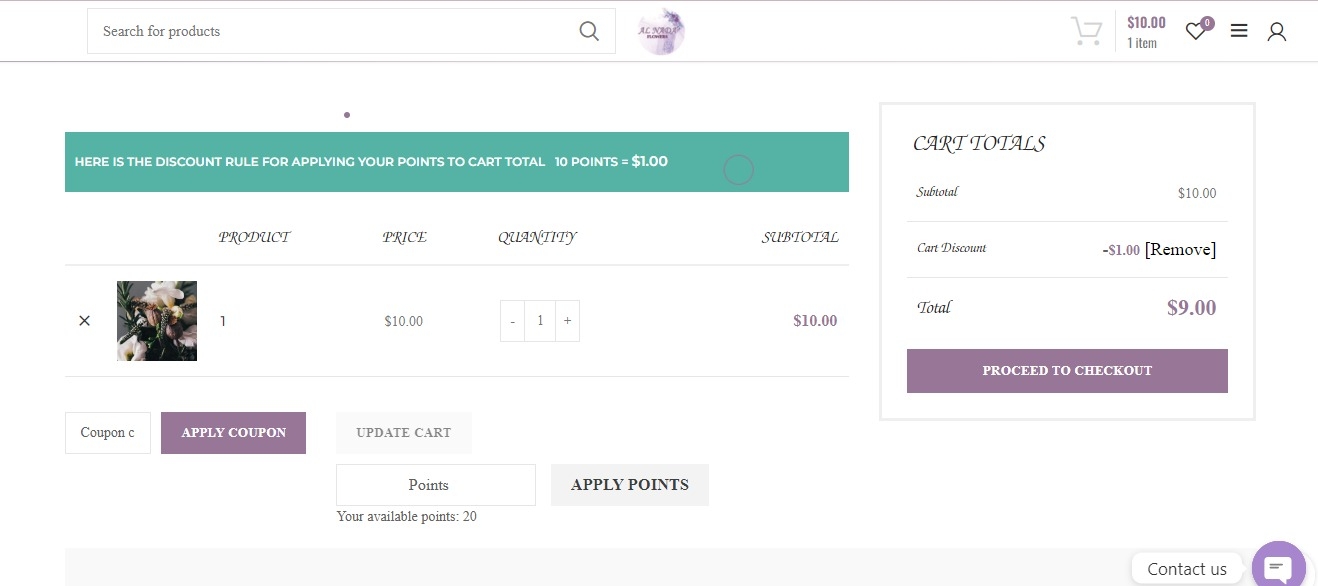Image resolution: width=1318 pixels, height=586 pixels.
Task: Click the Apply Points button
Action: pos(629,484)
